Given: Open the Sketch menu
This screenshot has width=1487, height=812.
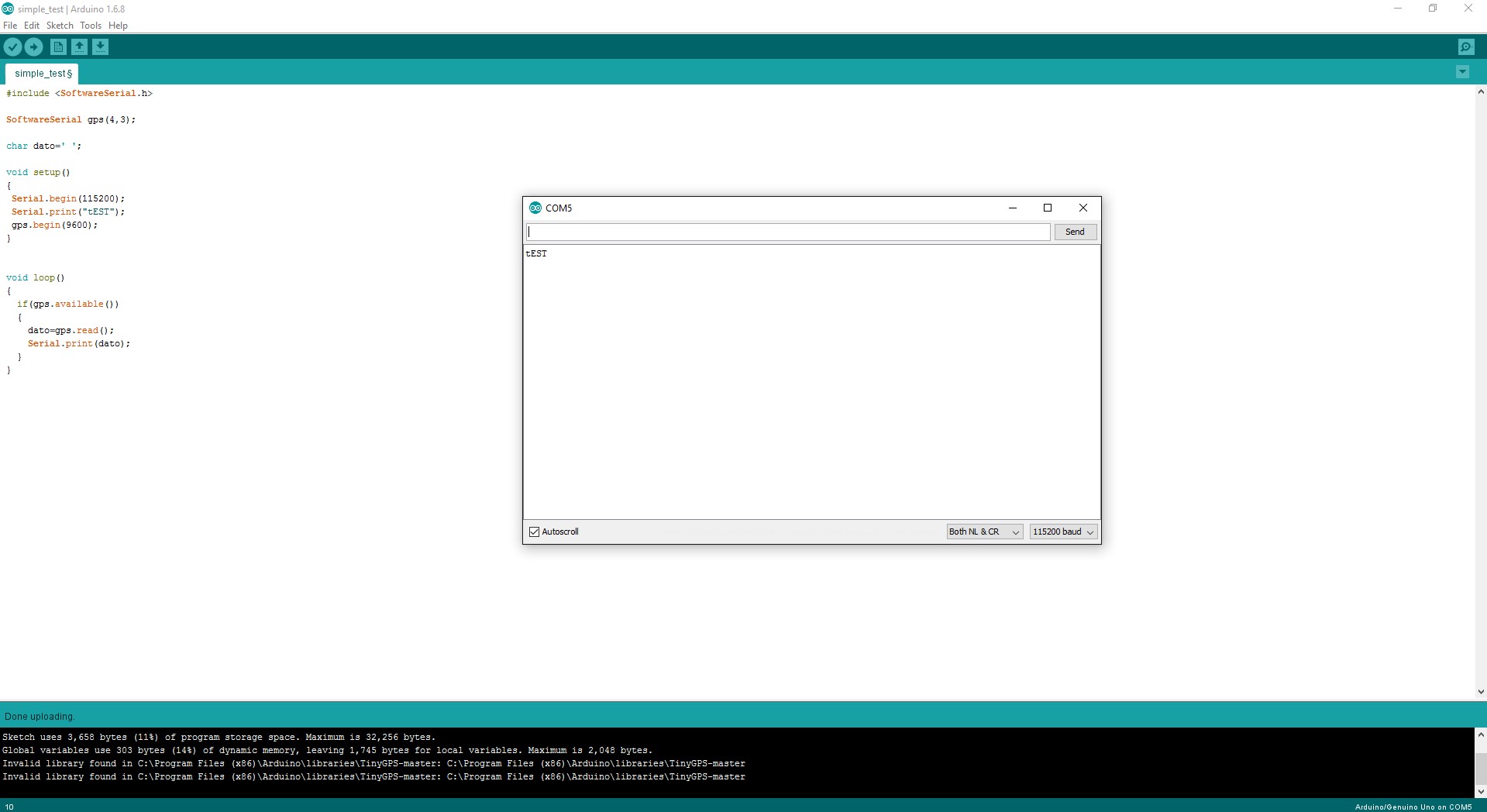Looking at the screenshot, I should point(60,26).
